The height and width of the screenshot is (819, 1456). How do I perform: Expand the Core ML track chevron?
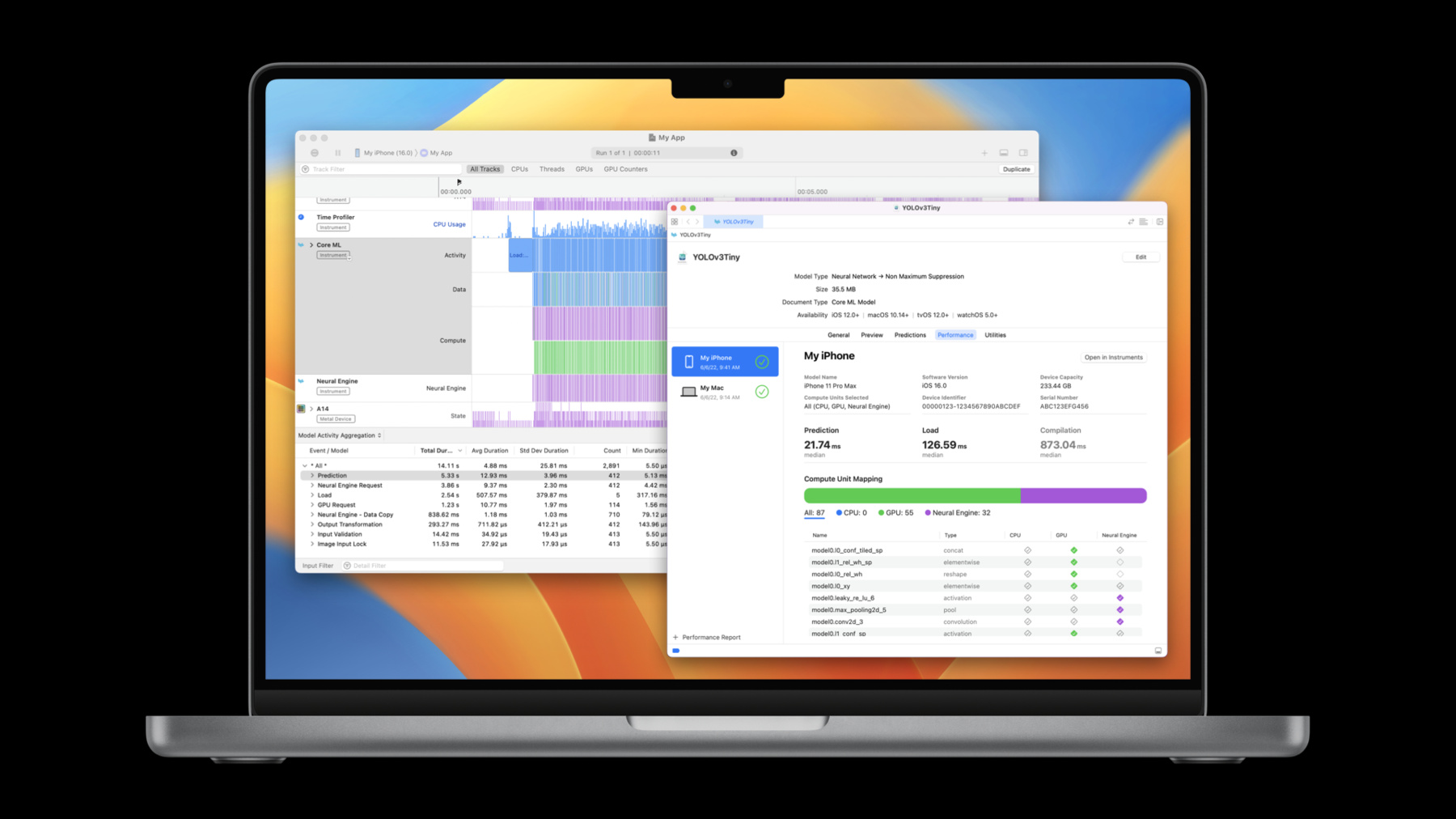pos(311,244)
